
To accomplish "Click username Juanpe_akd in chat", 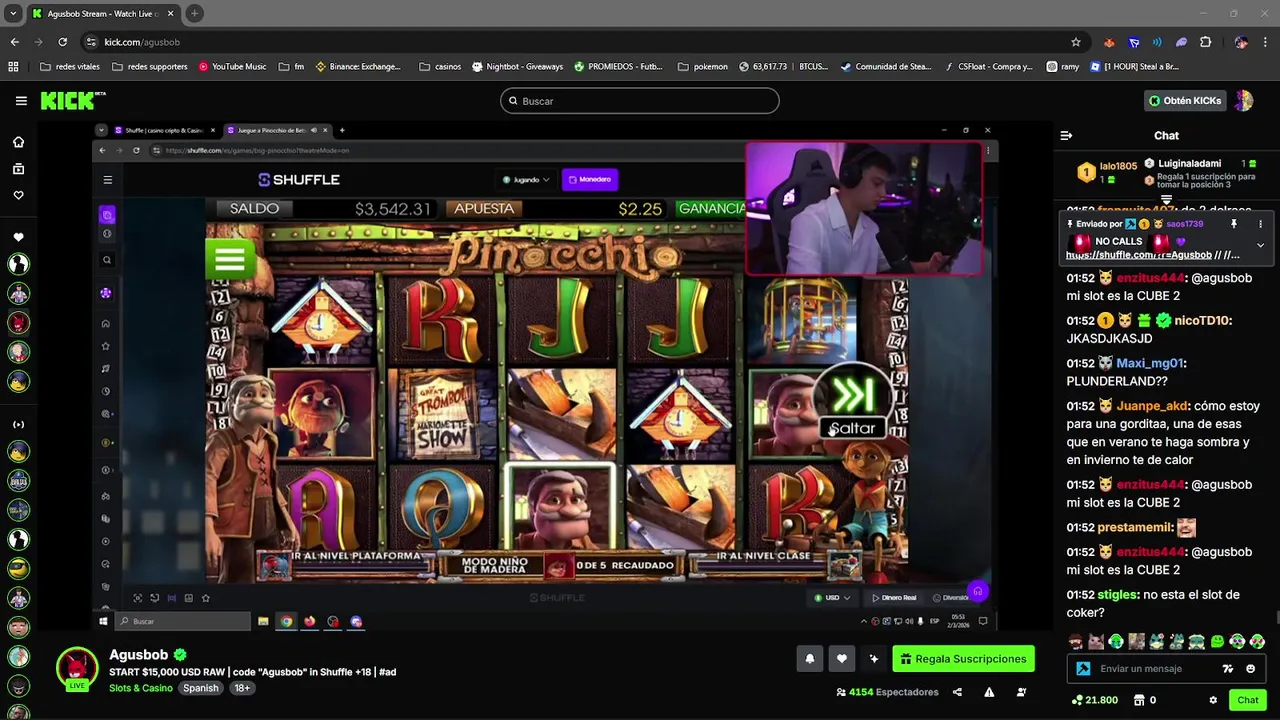I will [1152, 406].
